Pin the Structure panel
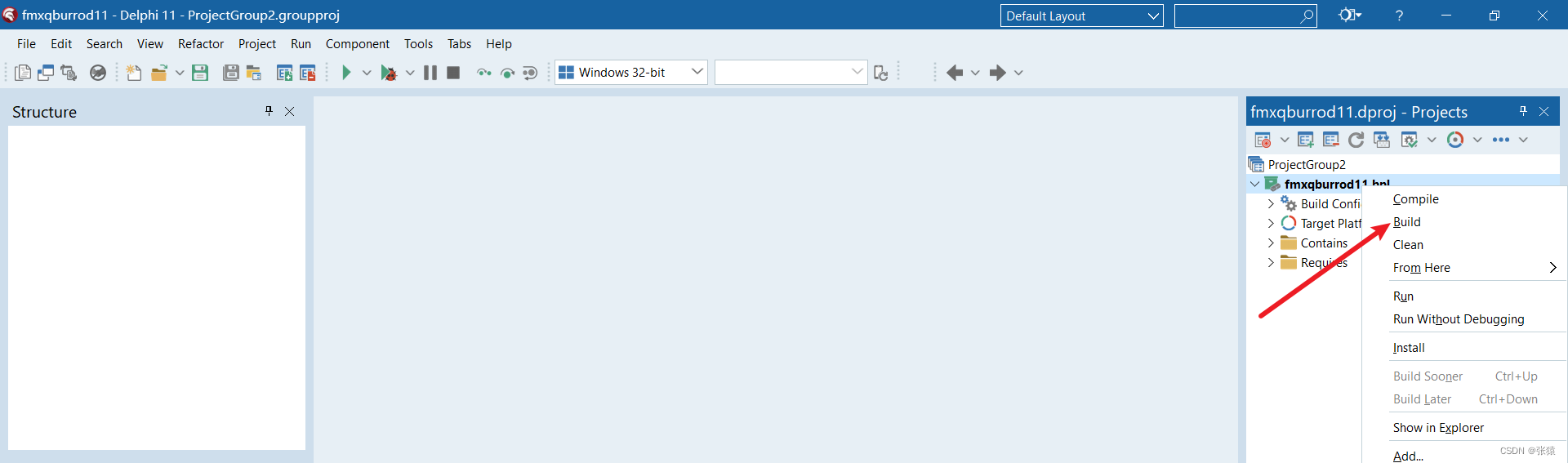 [x=269, y=111]
